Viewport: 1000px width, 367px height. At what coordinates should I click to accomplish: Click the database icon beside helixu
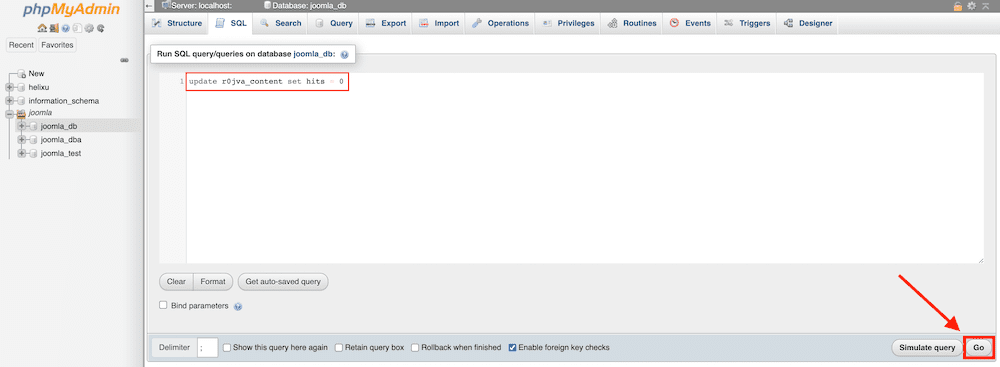pyautogui.click(x=21, y=87)
